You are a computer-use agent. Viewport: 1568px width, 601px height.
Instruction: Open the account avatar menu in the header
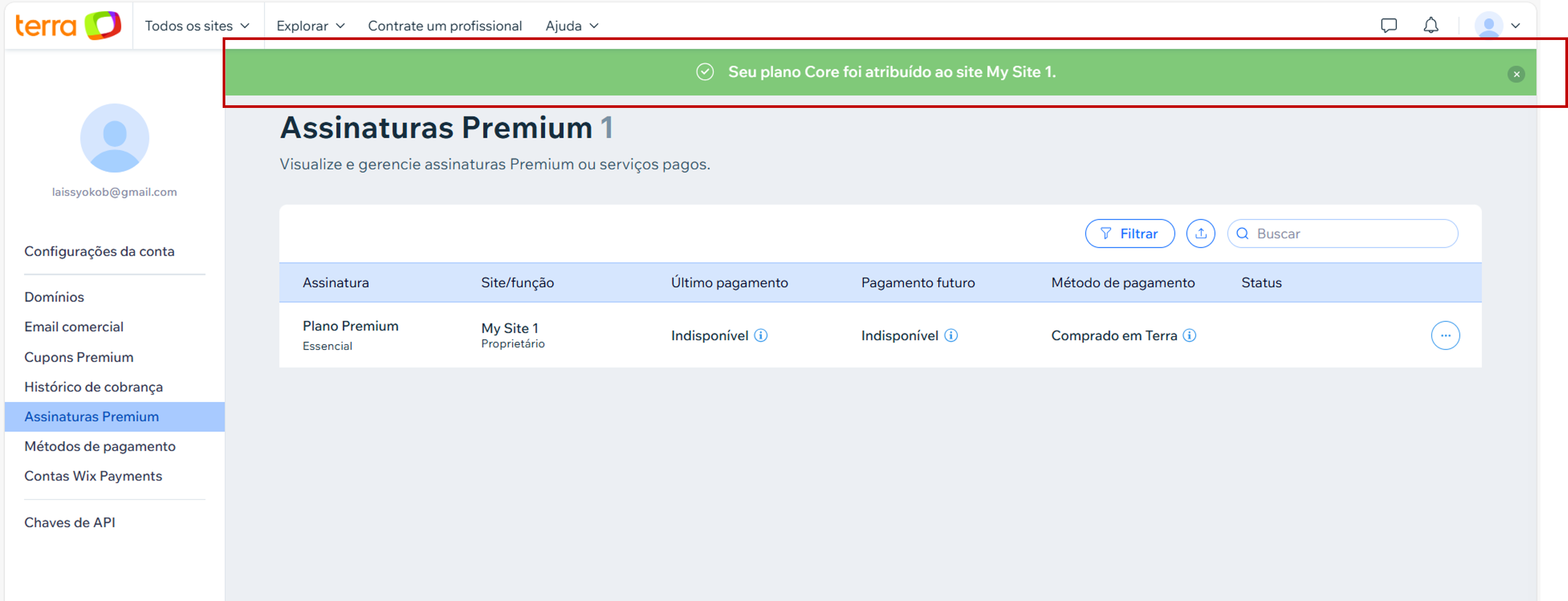click(x=1497, y=26)
